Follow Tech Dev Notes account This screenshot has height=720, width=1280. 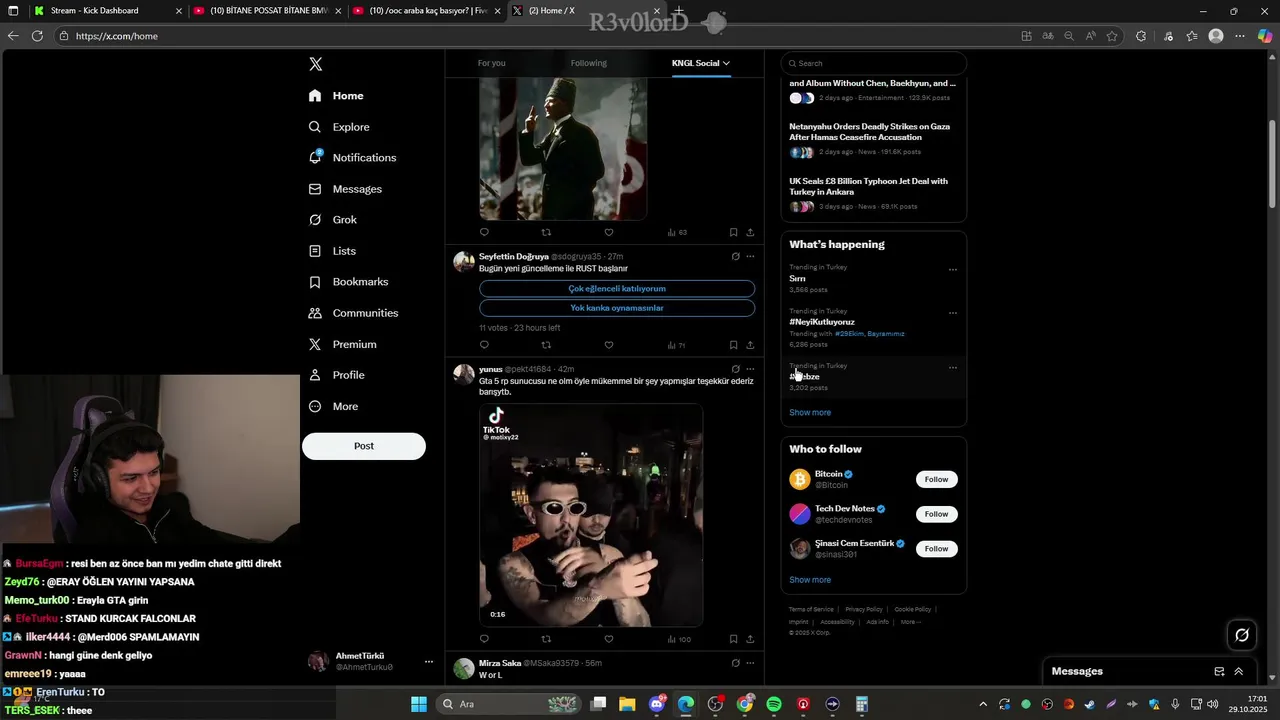[937, 514]
